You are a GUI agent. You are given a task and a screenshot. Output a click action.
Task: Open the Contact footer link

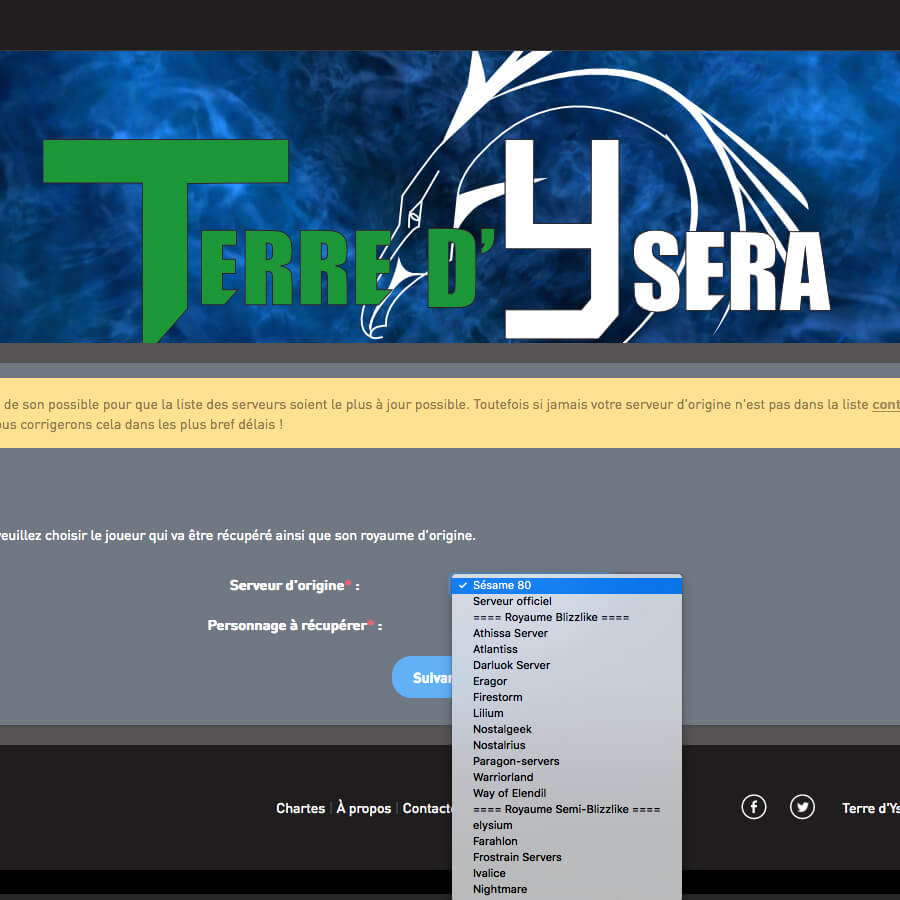click(428, 808)
